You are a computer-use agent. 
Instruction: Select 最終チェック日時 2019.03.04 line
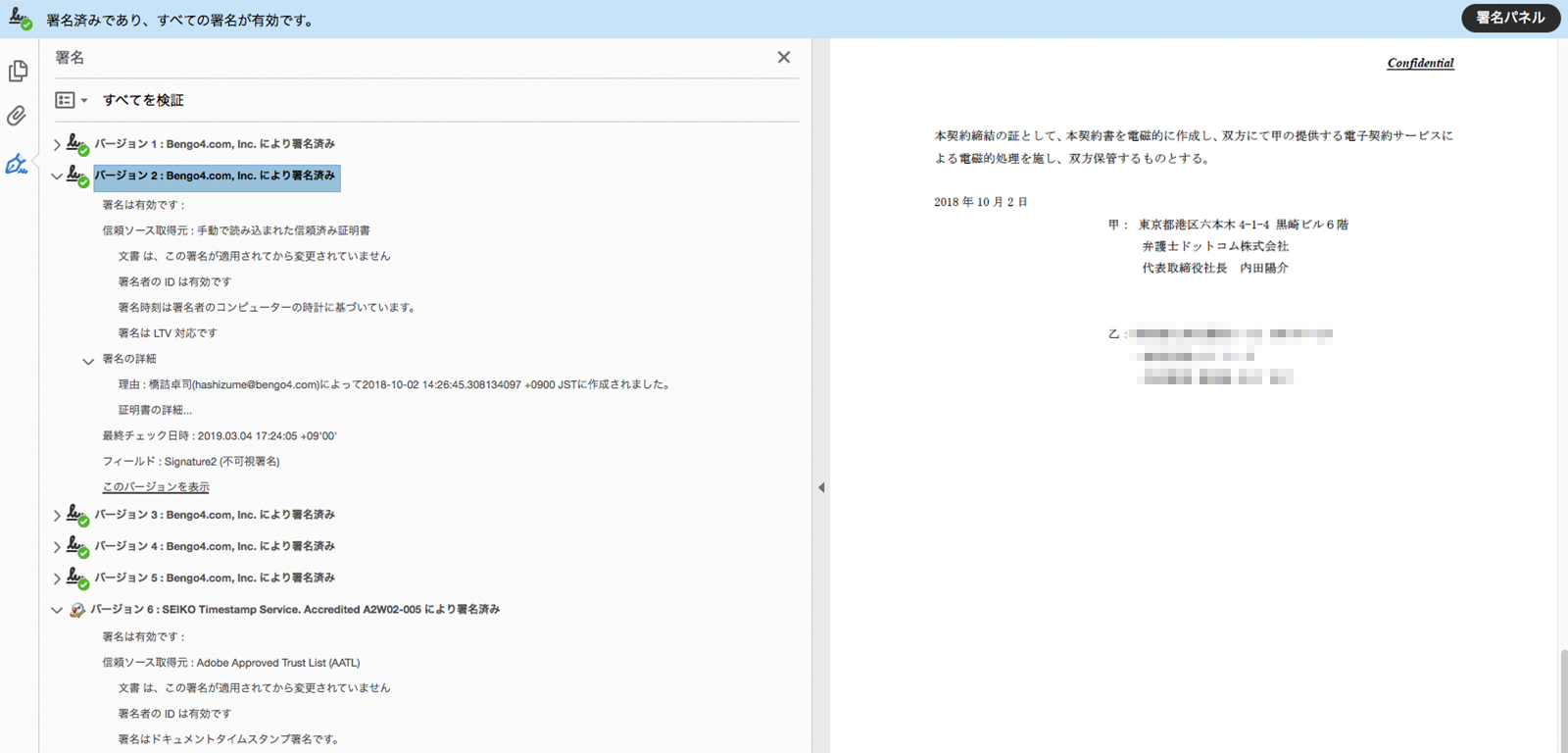[220, 435]
